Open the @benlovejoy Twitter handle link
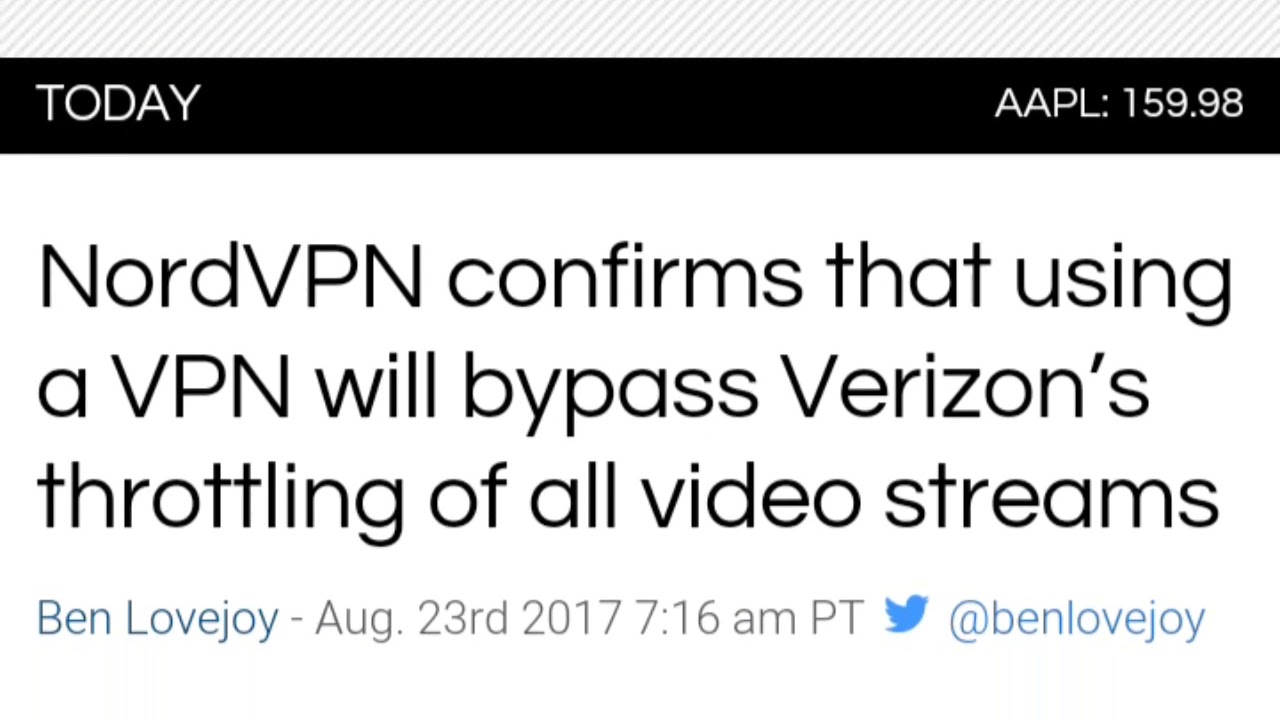Viewport: 1280px width, 720px height. click(1076, 618)
